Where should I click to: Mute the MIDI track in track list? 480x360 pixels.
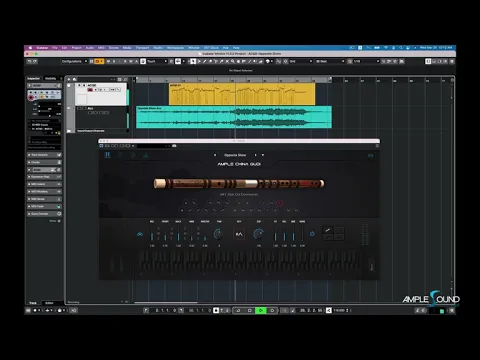pyautogui.click(x=79, y=85)
